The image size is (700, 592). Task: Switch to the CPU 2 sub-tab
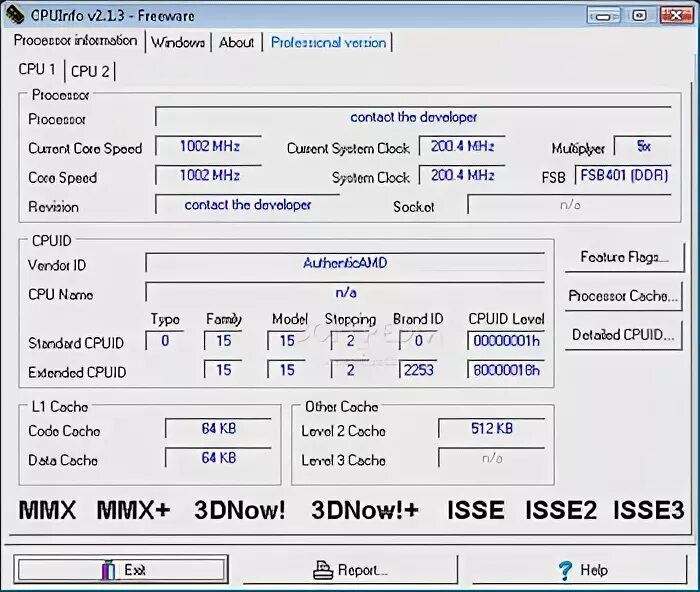(90, 71)
